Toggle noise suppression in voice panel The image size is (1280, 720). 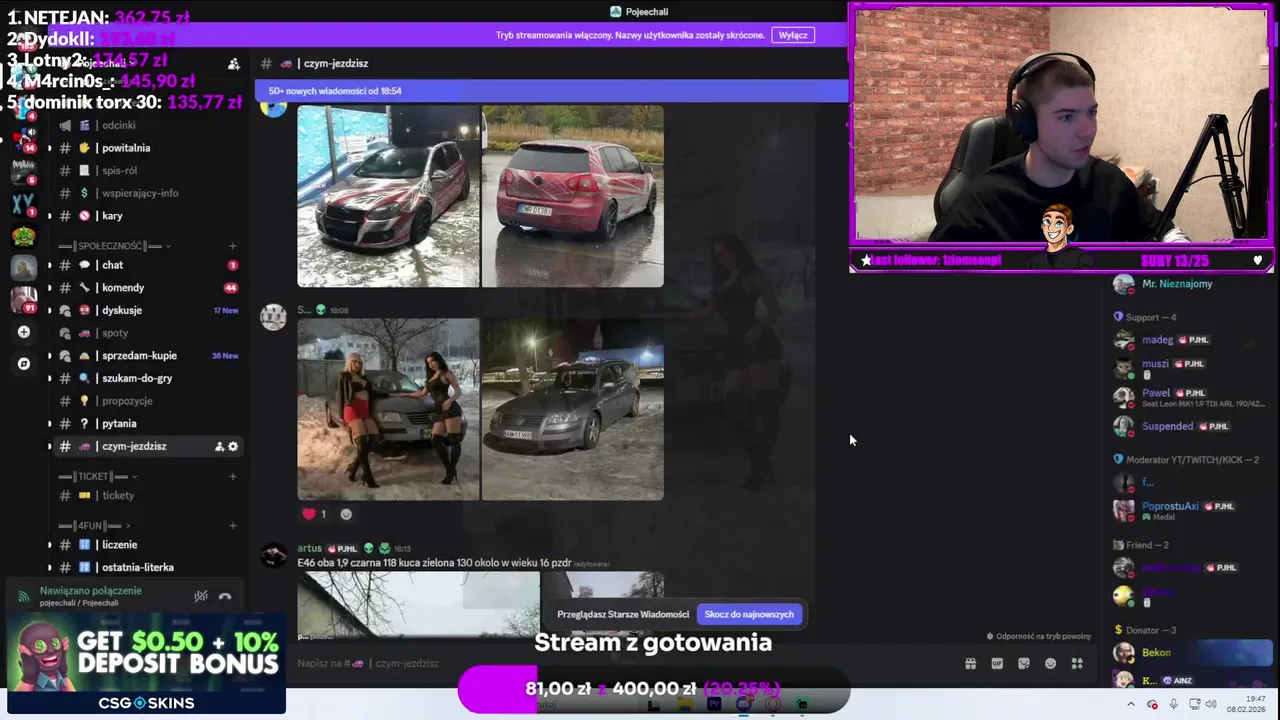click(201, 597)
